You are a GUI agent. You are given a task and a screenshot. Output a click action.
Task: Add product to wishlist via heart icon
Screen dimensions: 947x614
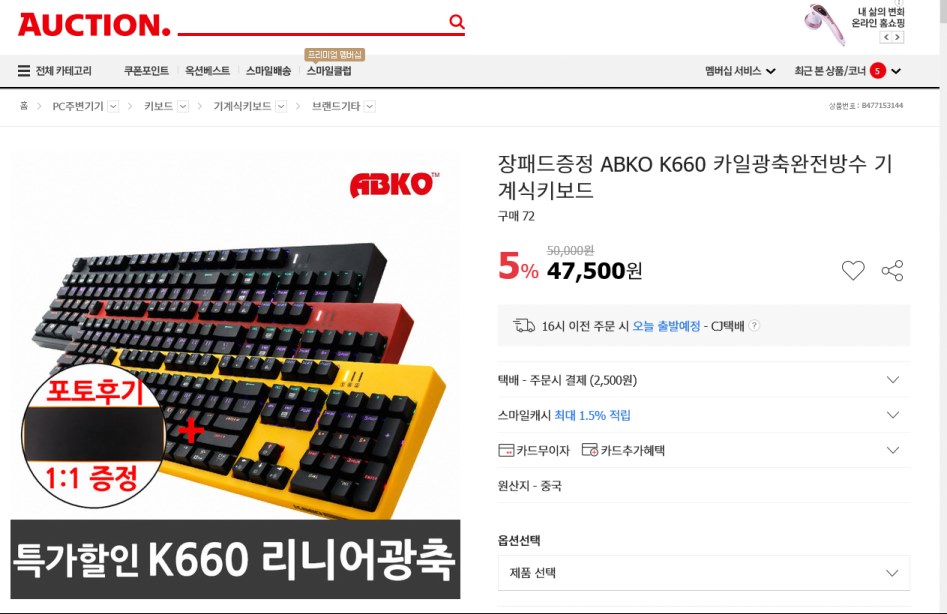853,270
